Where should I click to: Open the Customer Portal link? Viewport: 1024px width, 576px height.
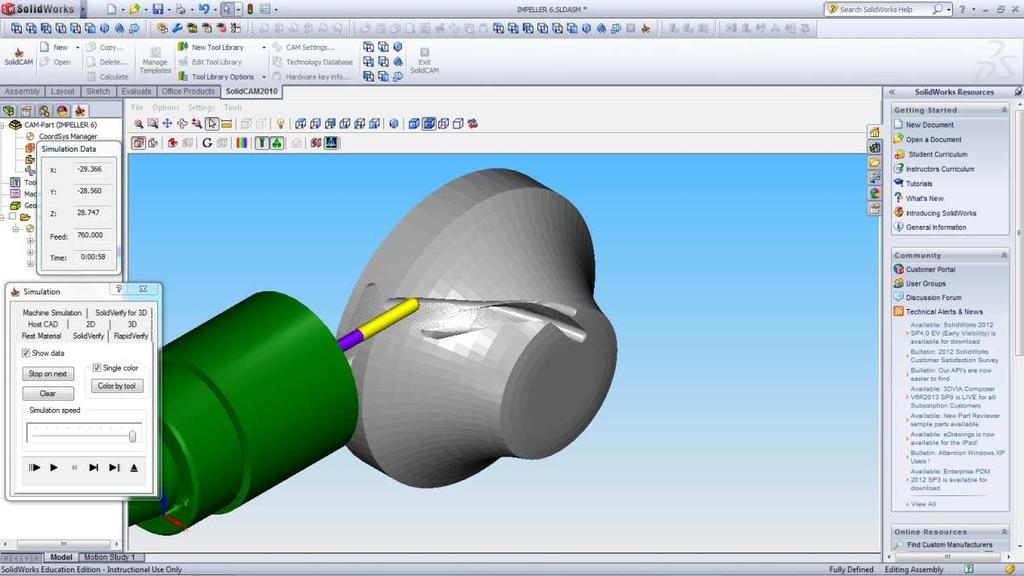click(930, 269)
